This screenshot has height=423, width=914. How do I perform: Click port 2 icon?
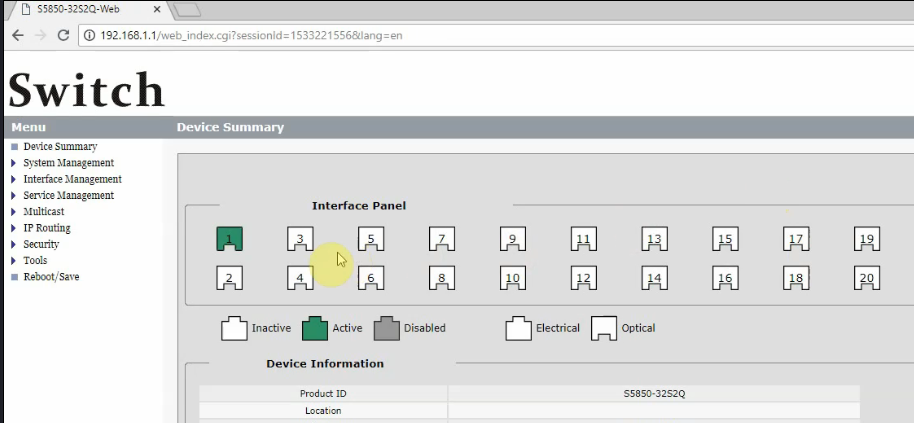point(229,279)
